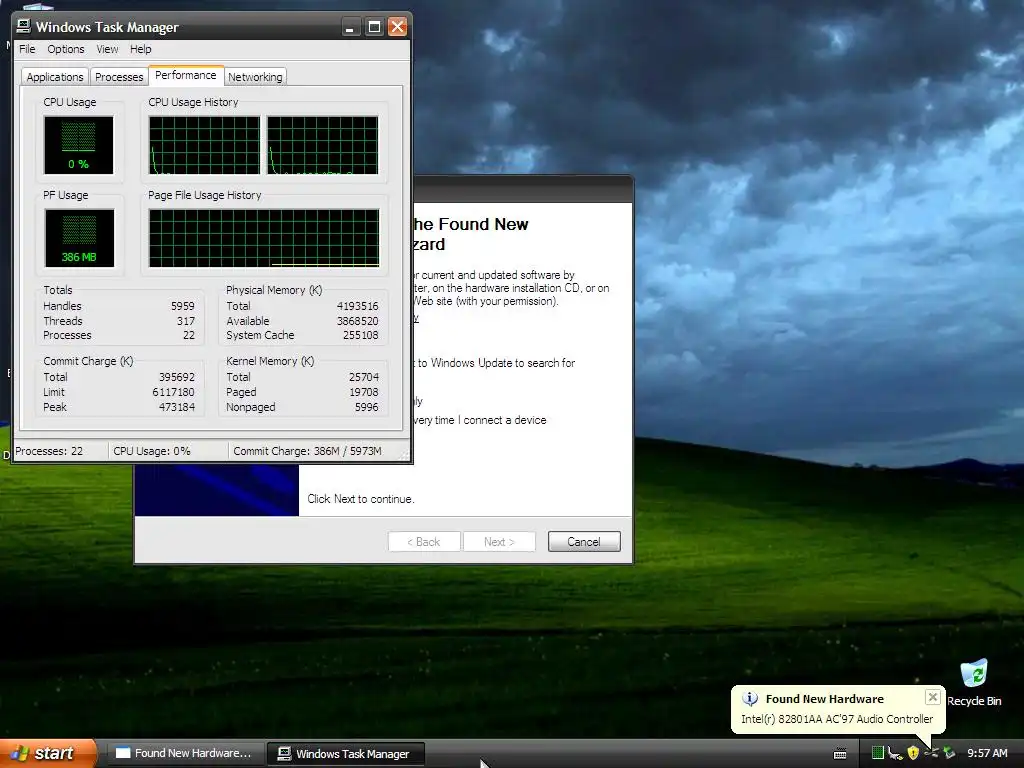The image size is (1024, 768).
Task: Click the Available memory value 3868520
Action: 357,321
